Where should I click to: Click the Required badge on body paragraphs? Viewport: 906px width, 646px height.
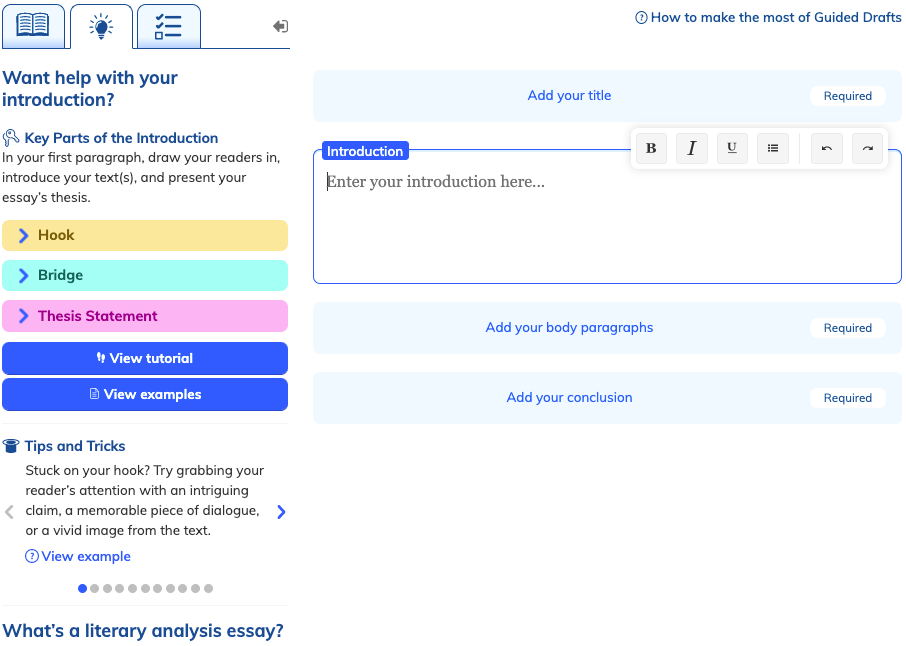point(848,328)
